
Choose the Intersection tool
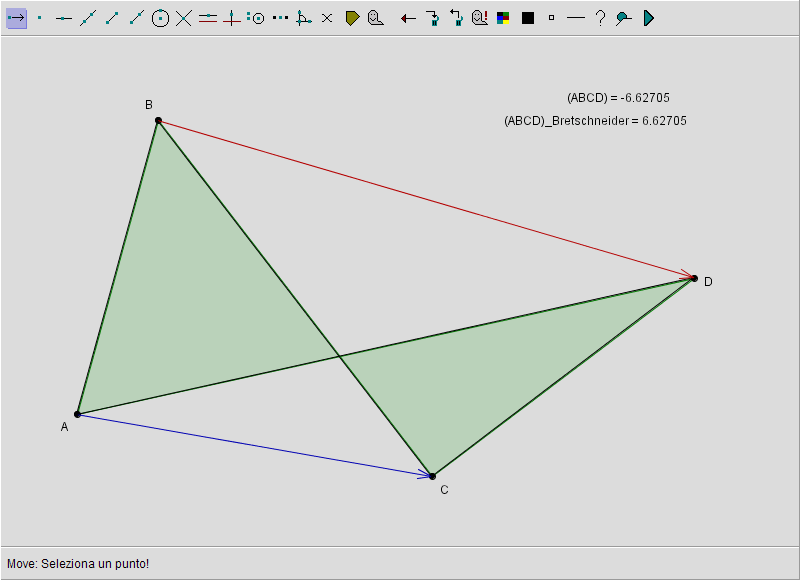pyautogui.click(x=184, y=18)
